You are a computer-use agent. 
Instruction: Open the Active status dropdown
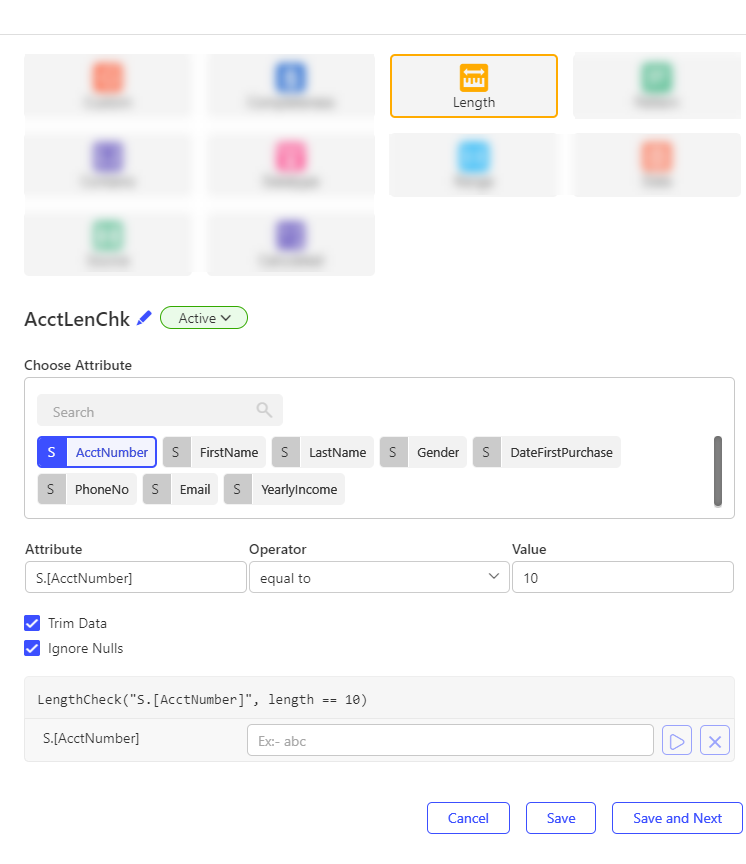tap(204, 318)
